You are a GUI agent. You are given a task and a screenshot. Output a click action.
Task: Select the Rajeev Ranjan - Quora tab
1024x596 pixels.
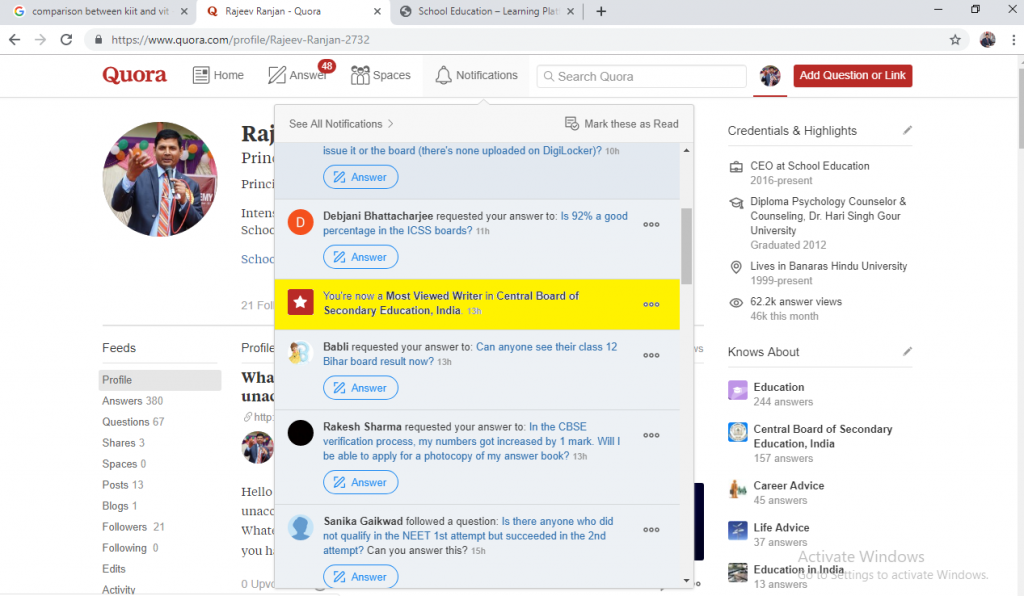point(293,11)
